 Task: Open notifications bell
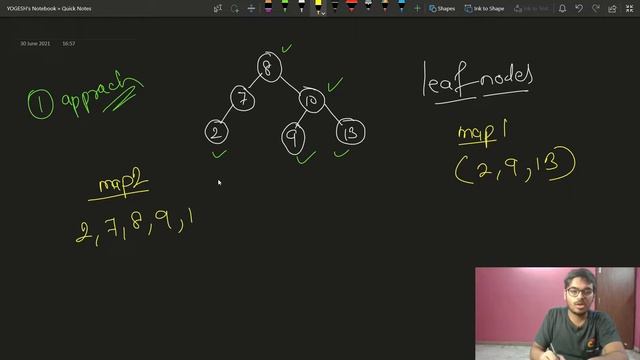pyautogui.click(x=562, y=8)
